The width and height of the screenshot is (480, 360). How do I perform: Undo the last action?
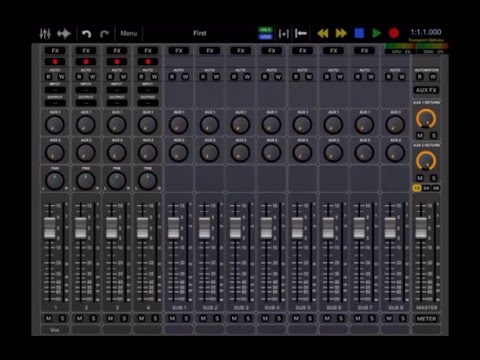(x=86, y=34)
